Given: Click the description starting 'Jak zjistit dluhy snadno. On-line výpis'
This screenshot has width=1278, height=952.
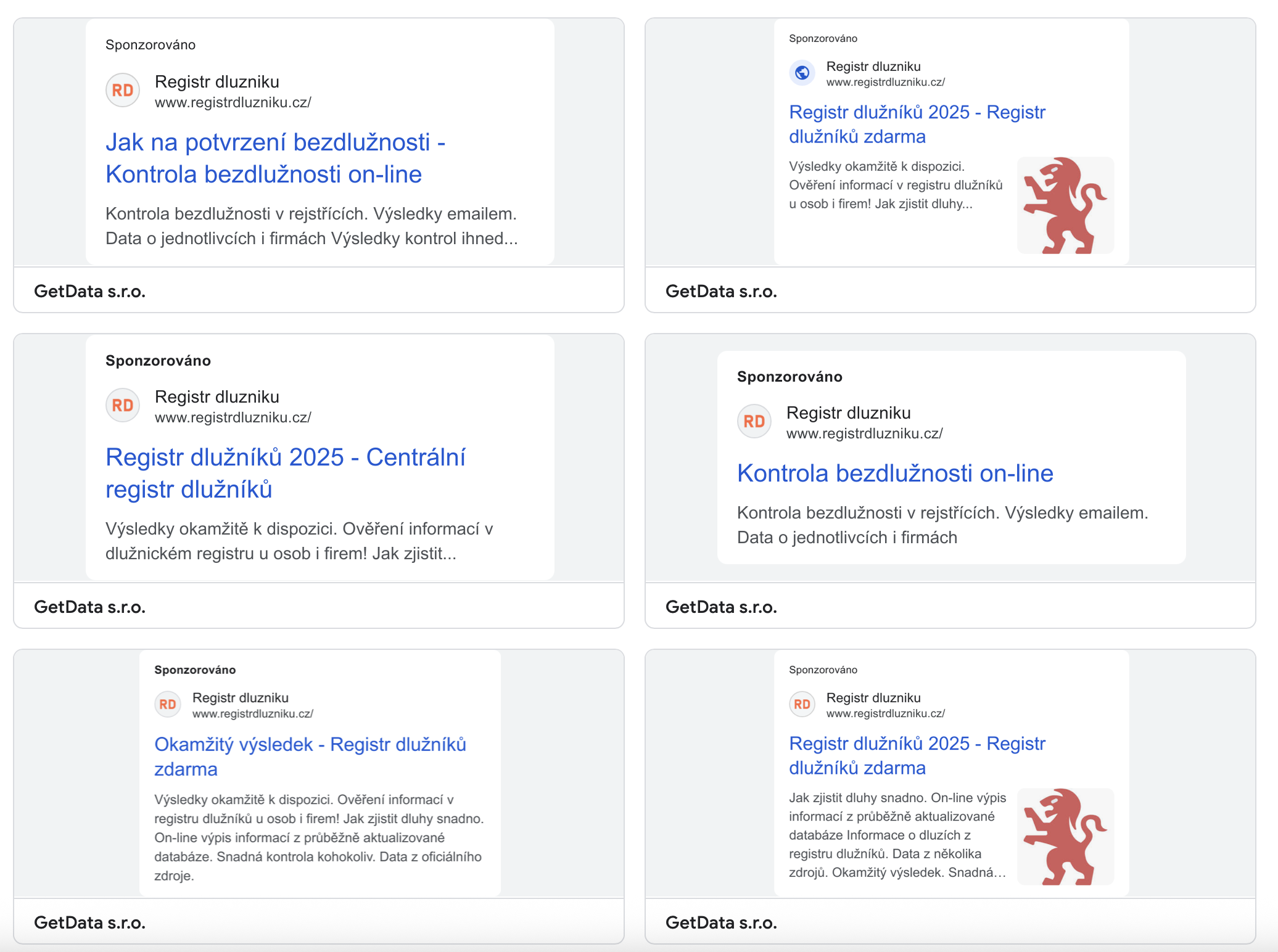Looking at the screenshot, I should tap(897, 835).
